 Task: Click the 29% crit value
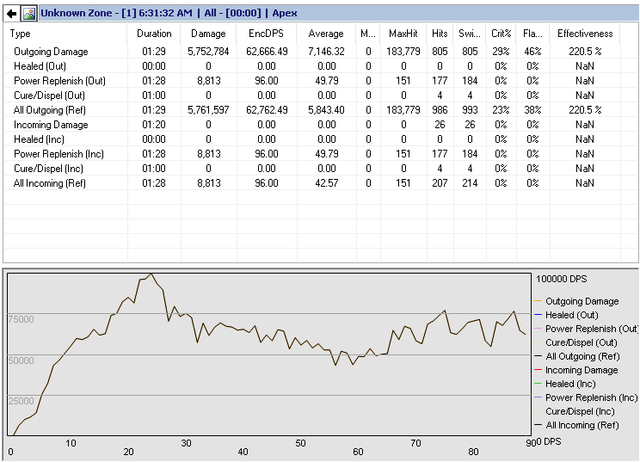tap(501, 51)
